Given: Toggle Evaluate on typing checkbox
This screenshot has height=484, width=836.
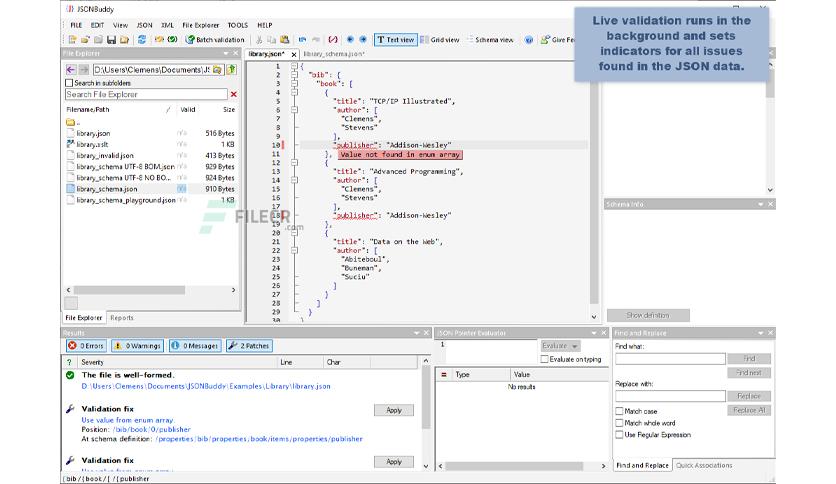Looking at the screenshot, I should point(544,359).
